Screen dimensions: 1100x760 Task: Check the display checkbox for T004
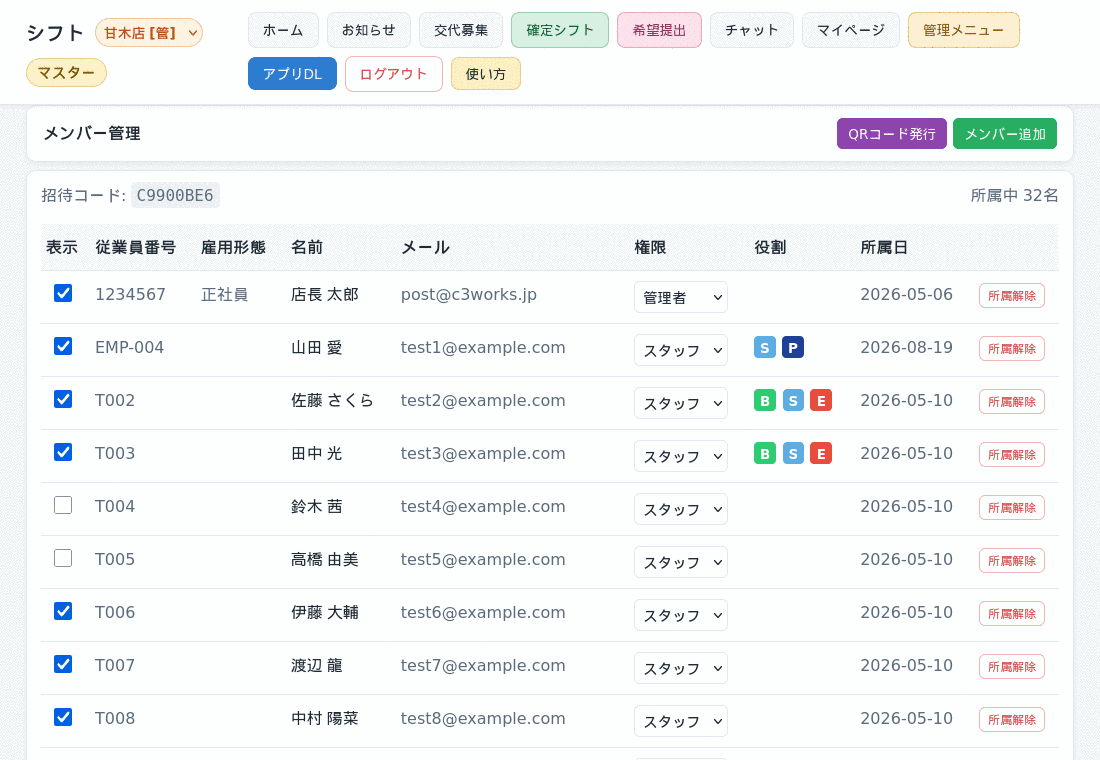click(63, 505)
